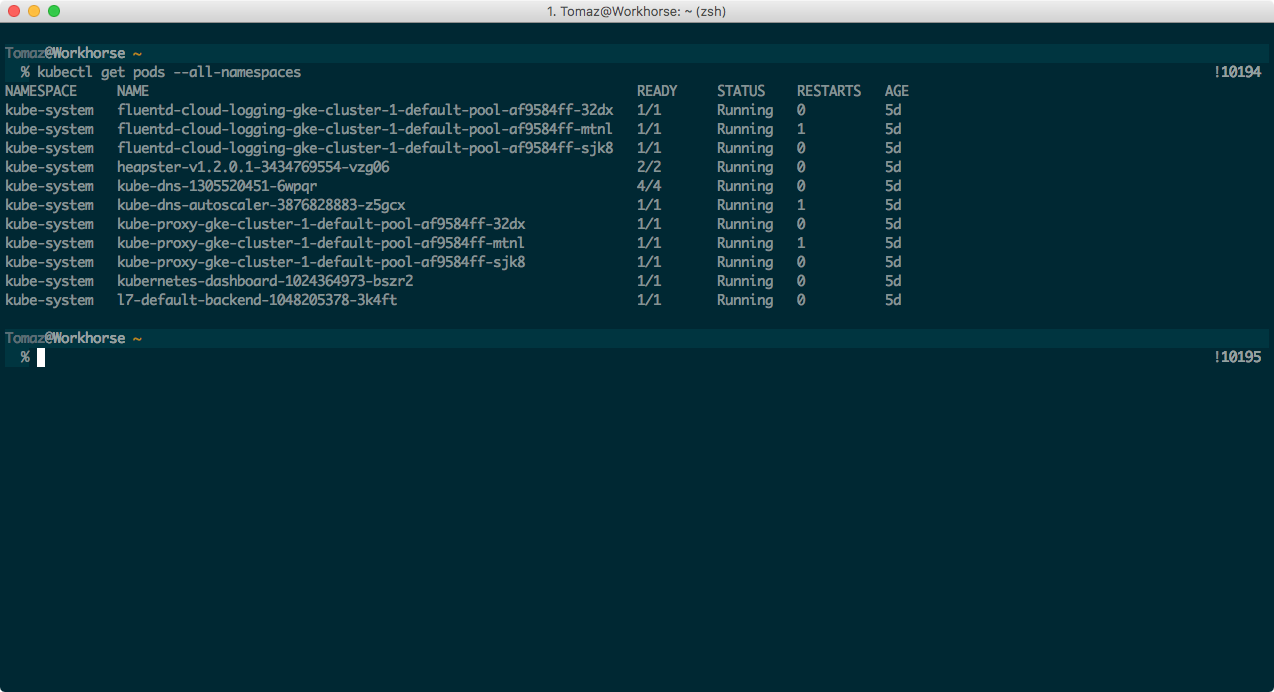Click restart count 1 for fluentd mtnl pod
The height and width of the screenshot is (692, 1274).
coord(801,129)
